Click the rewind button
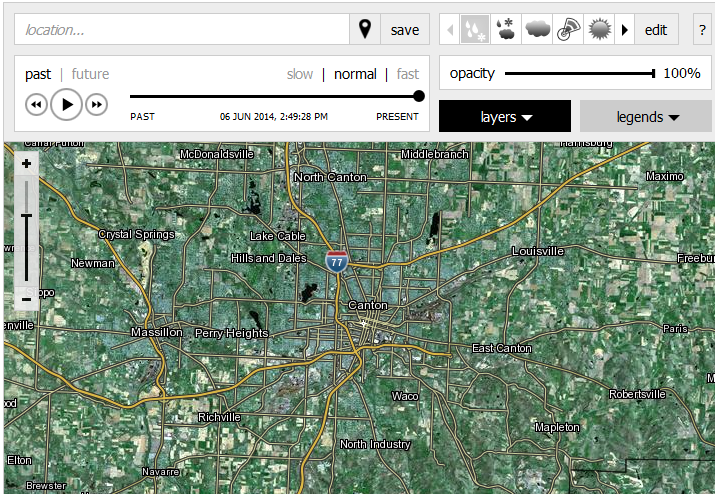This screenshot has height=495, width=718. [37, 104]
